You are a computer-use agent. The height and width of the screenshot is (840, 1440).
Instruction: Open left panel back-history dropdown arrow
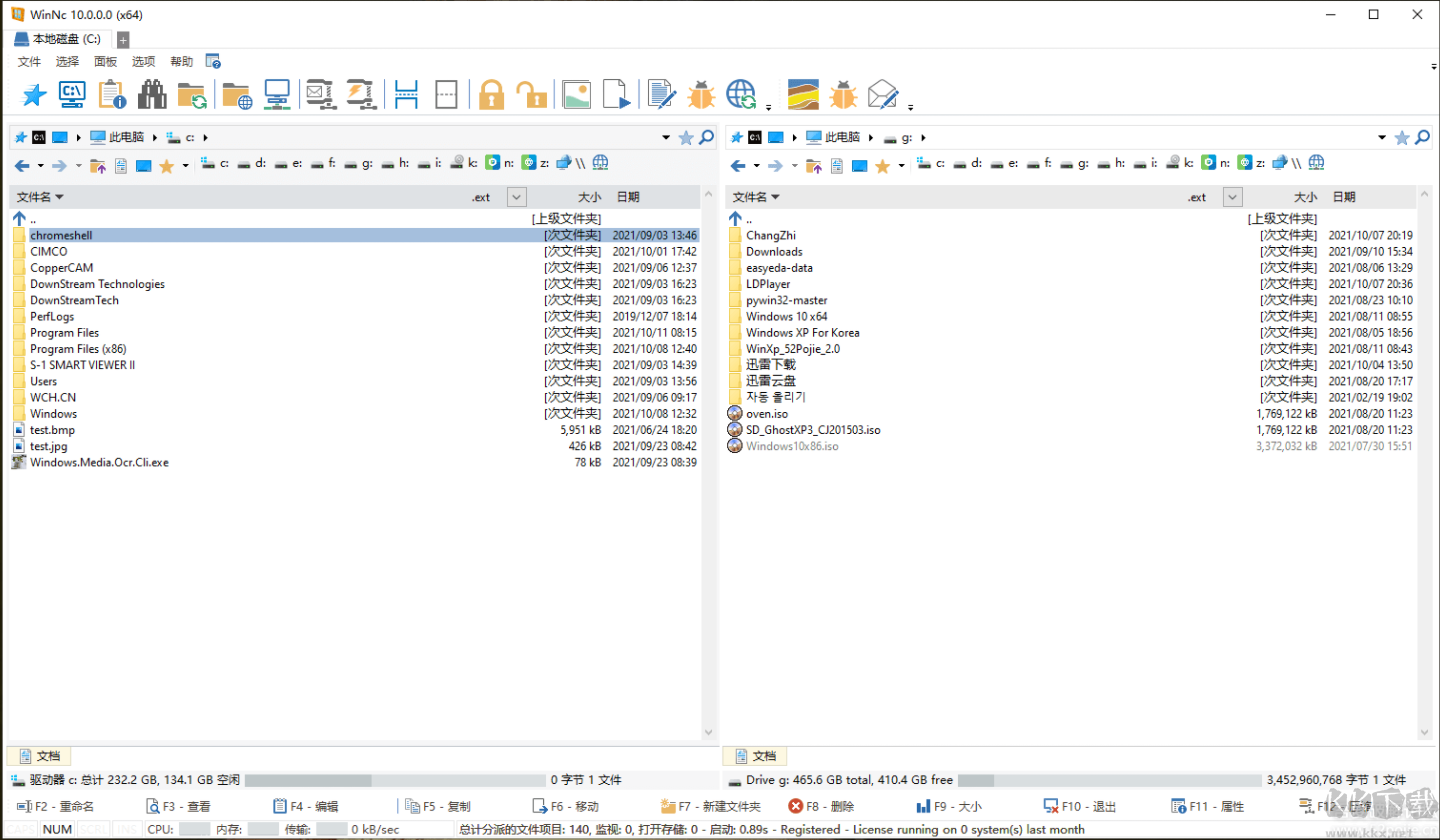(40, 165)
